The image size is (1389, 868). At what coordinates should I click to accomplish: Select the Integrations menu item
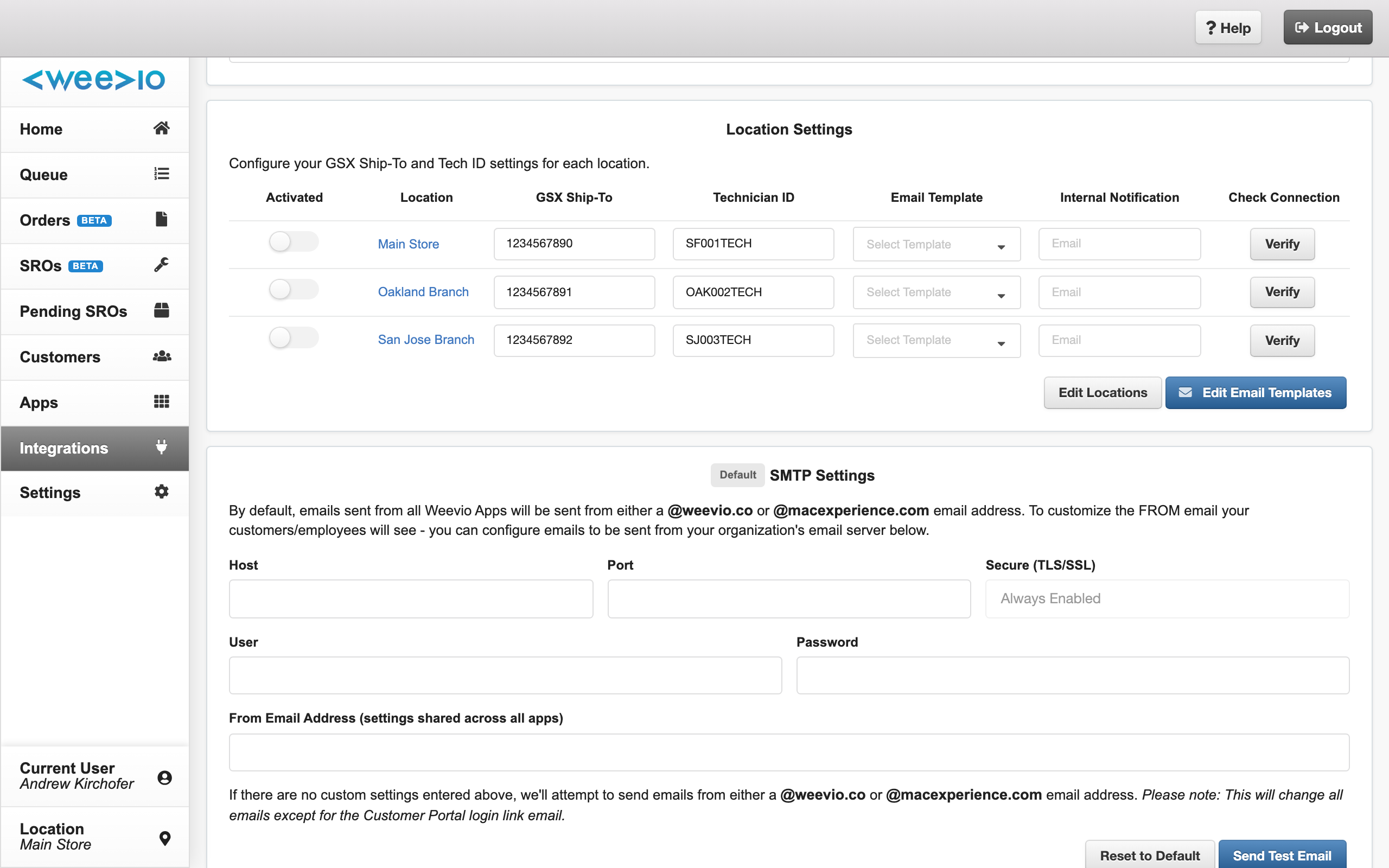pos(95,448)
